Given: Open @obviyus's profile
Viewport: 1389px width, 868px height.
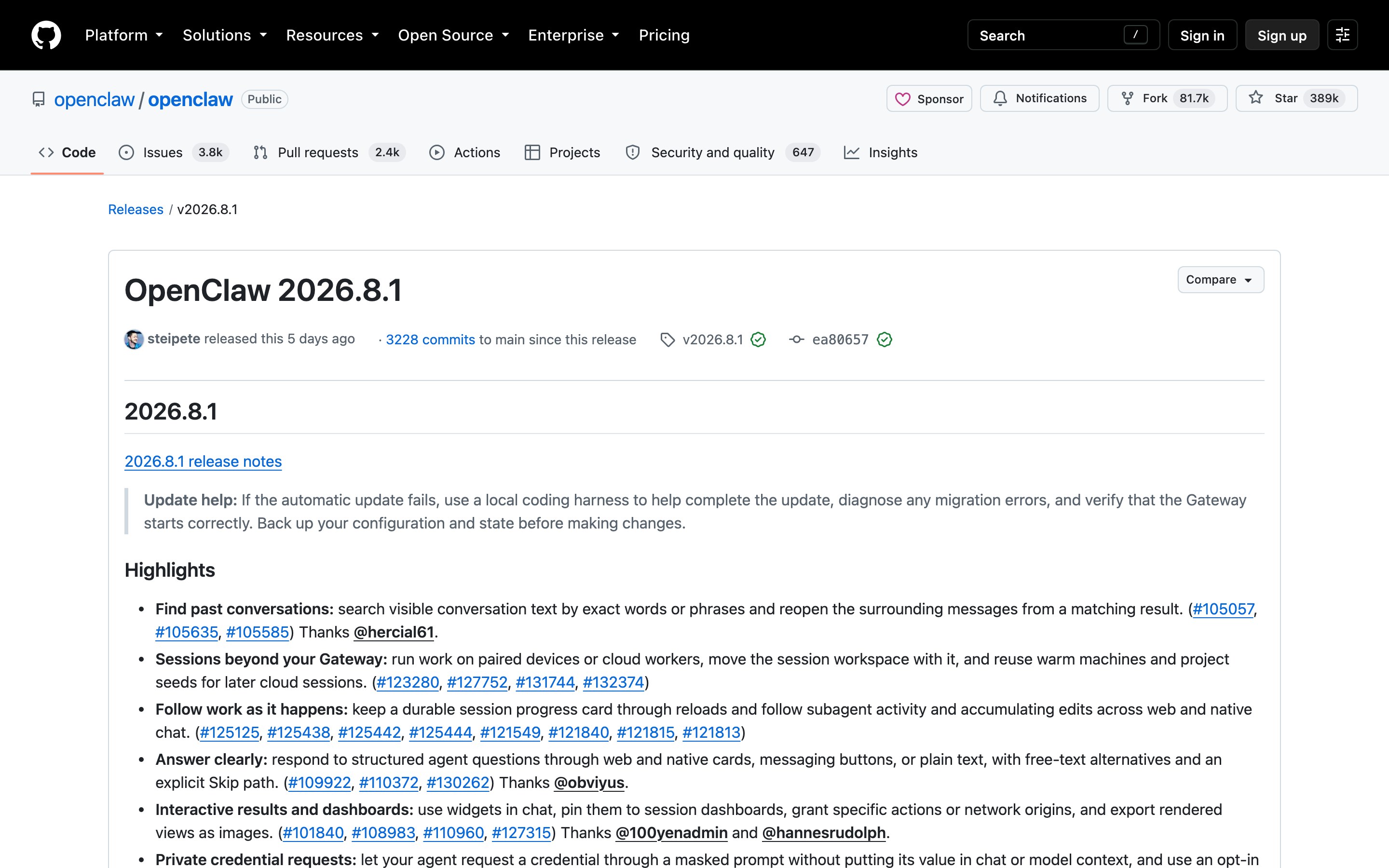Looking at the screenshot, I should click(589, 783).
